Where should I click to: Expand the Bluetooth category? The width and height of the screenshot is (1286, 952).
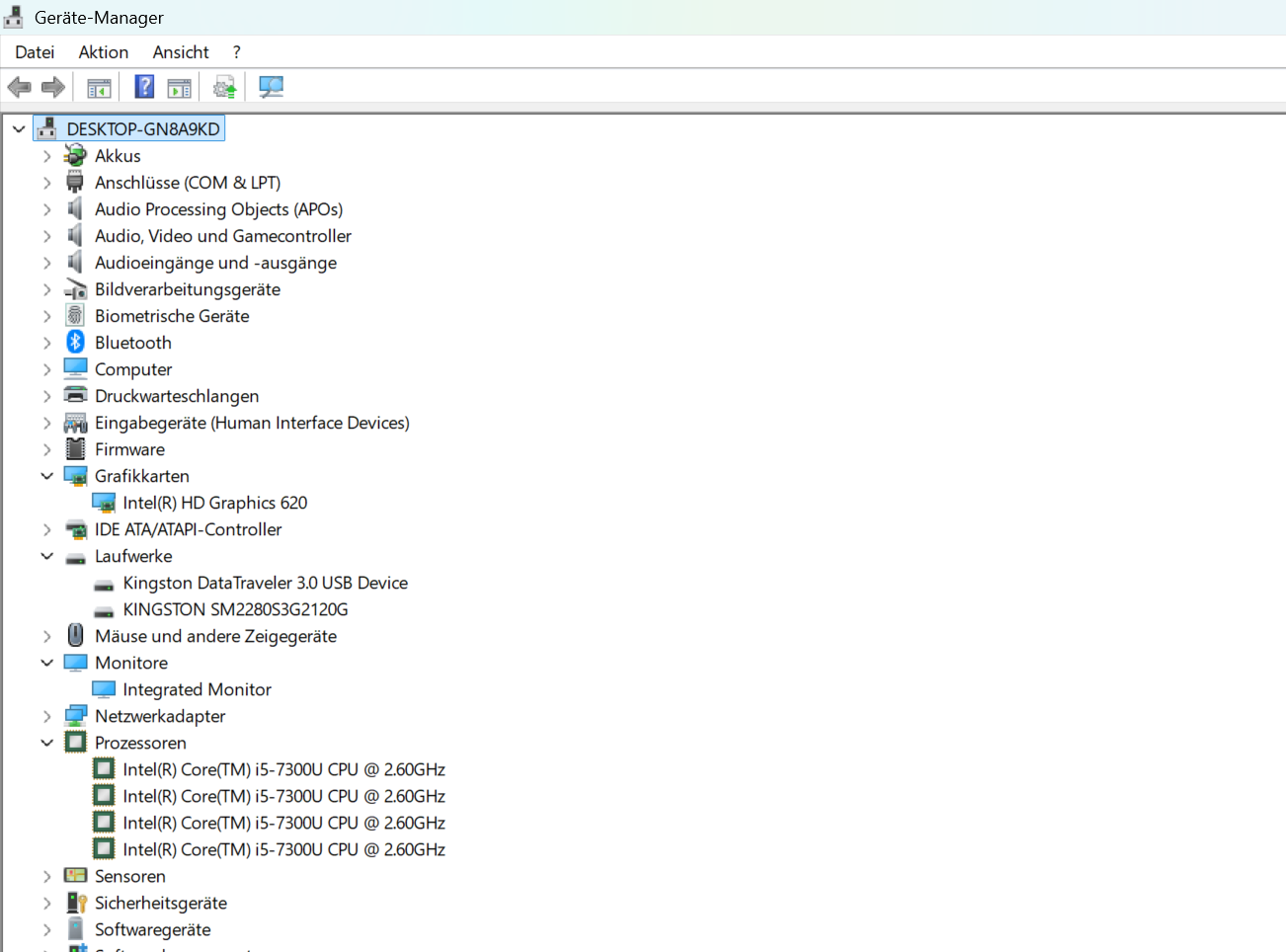tap(46, 343)
